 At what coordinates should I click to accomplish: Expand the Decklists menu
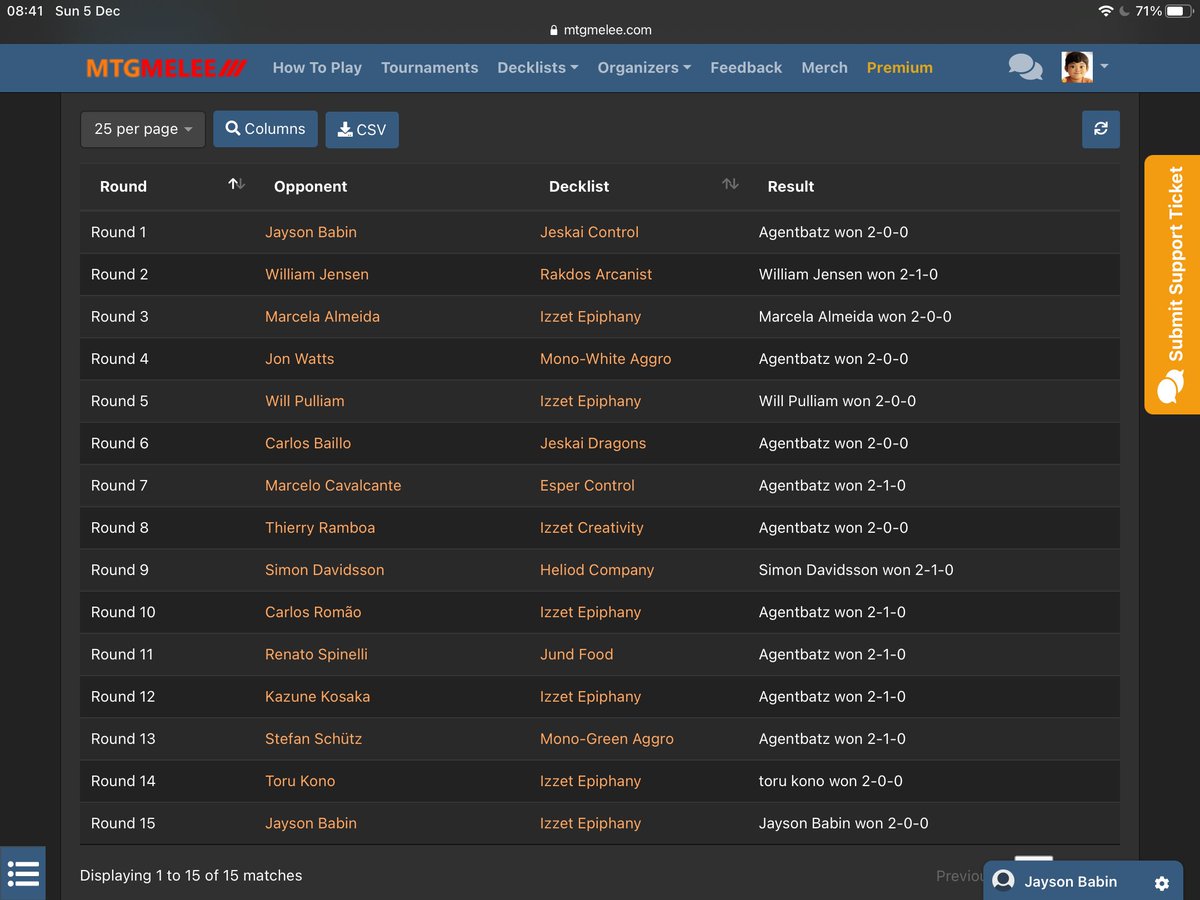[538, 68]
